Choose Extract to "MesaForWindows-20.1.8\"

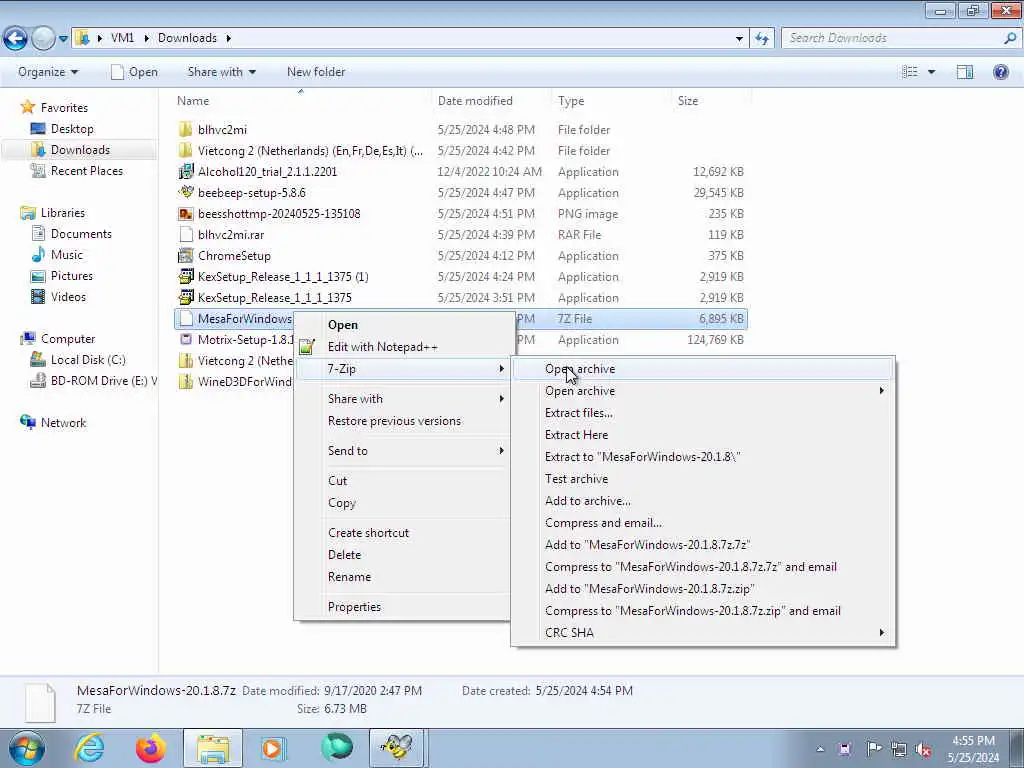643,456
